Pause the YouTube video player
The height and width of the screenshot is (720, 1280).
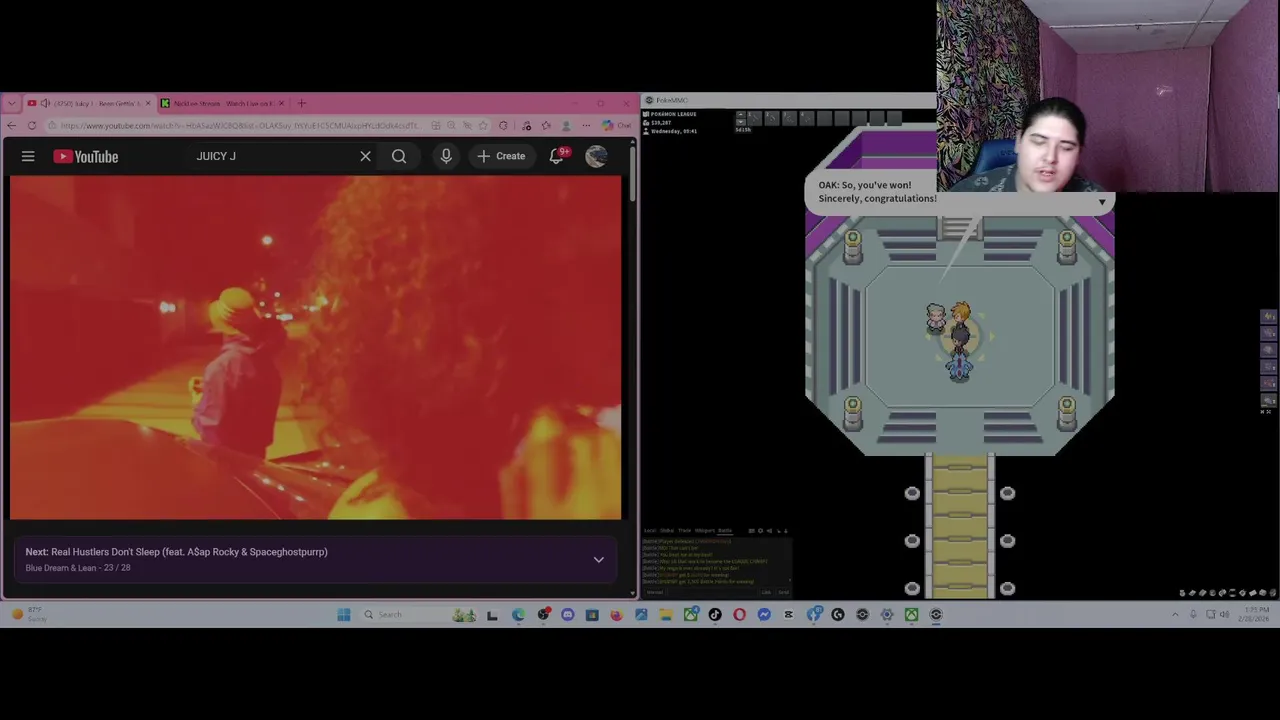(x=315, y=348)
